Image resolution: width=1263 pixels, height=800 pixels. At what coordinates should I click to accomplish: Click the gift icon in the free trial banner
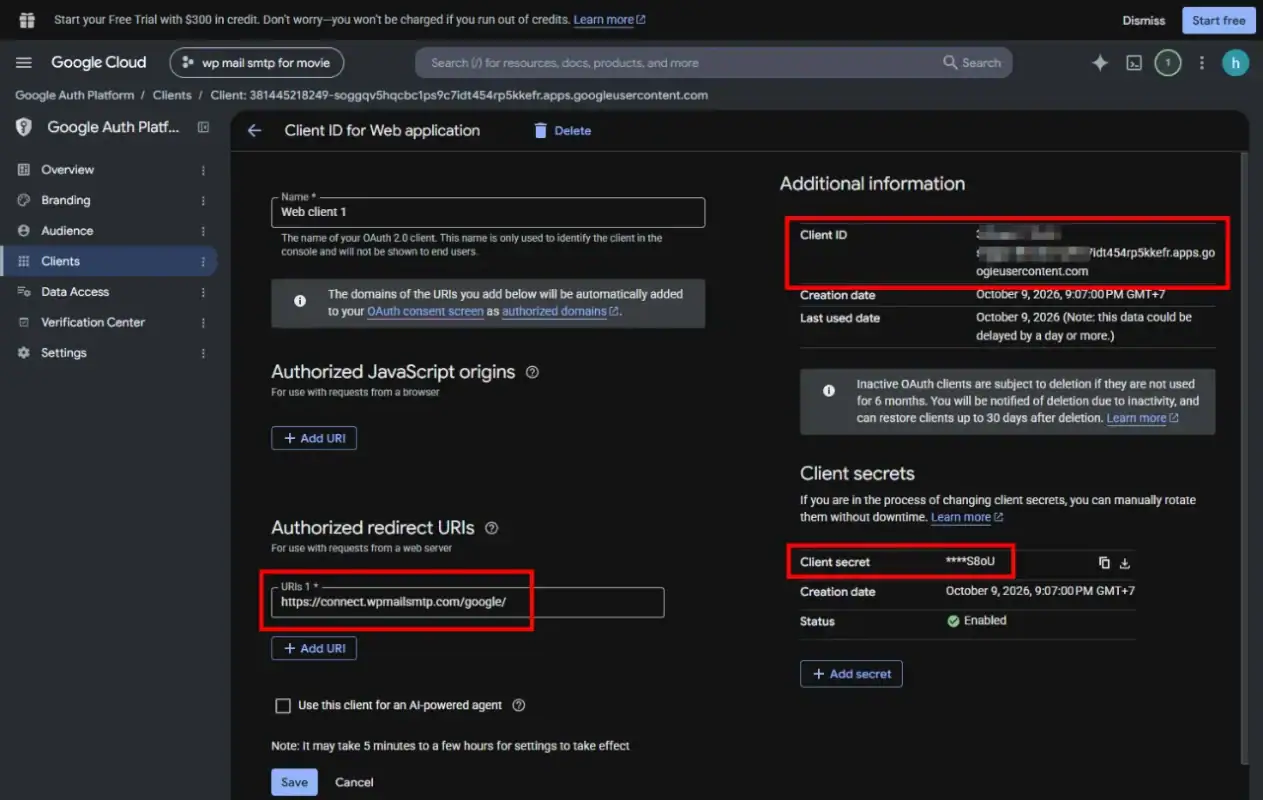coord(27,20)
